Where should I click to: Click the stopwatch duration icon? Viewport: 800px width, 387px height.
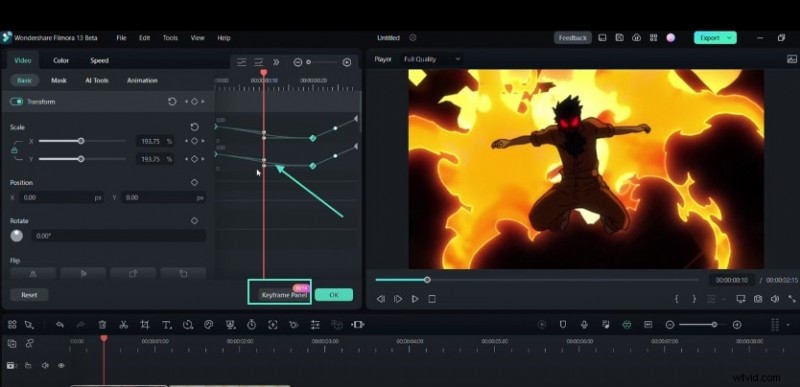(x=251, y=325)
